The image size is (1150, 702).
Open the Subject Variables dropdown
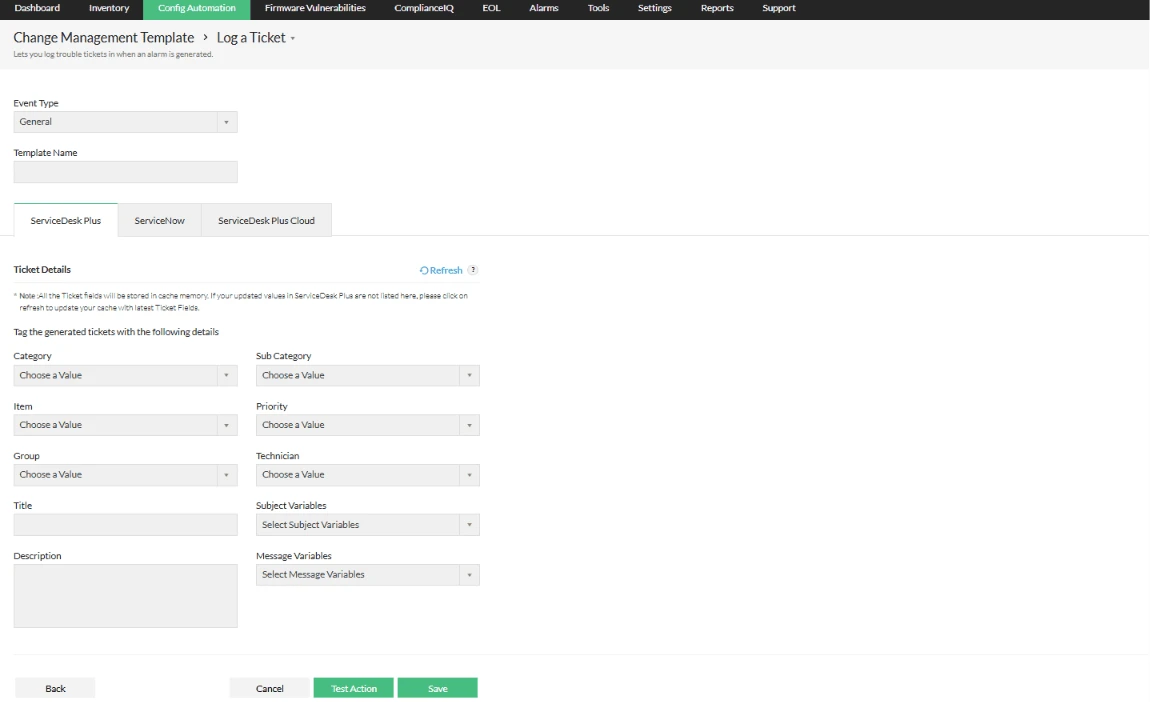[367, 524]
